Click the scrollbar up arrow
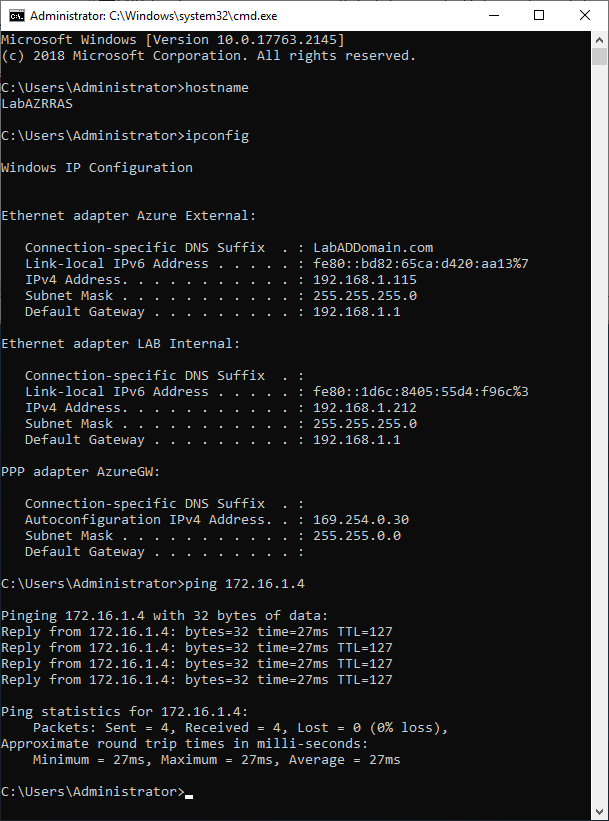The height and width of the screenshot is (821, 609). coord(601,38)
